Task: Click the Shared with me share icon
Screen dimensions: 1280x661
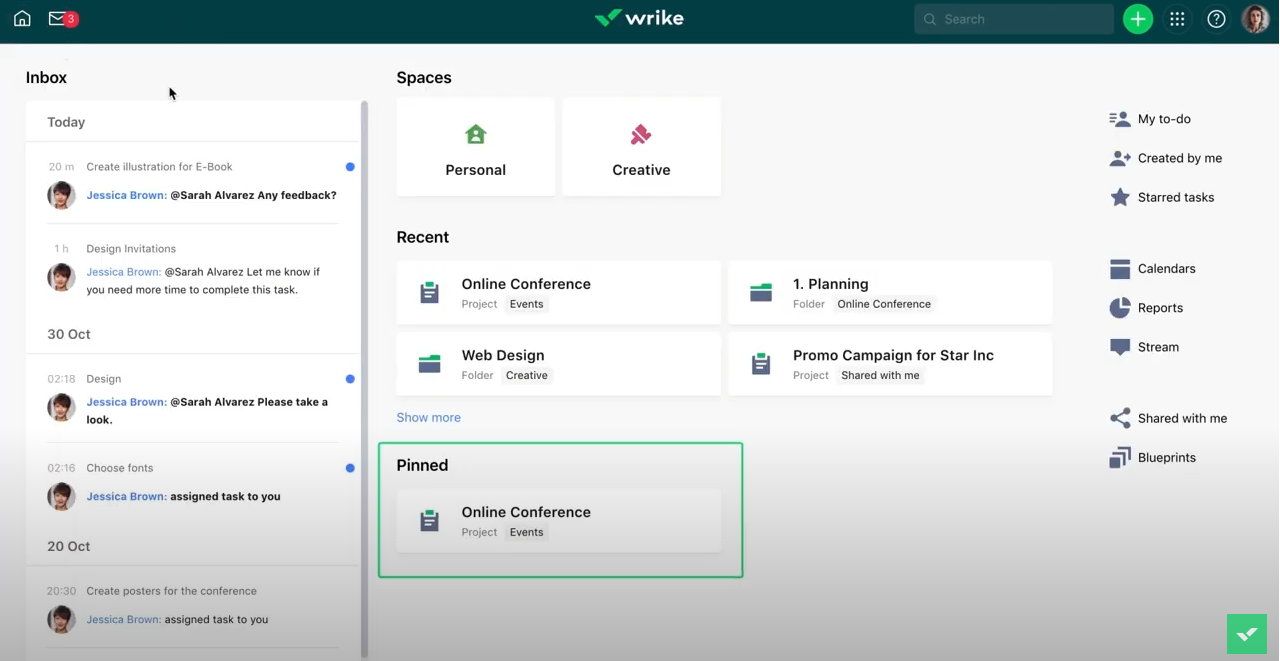Action: click(x=1120, y=419)
